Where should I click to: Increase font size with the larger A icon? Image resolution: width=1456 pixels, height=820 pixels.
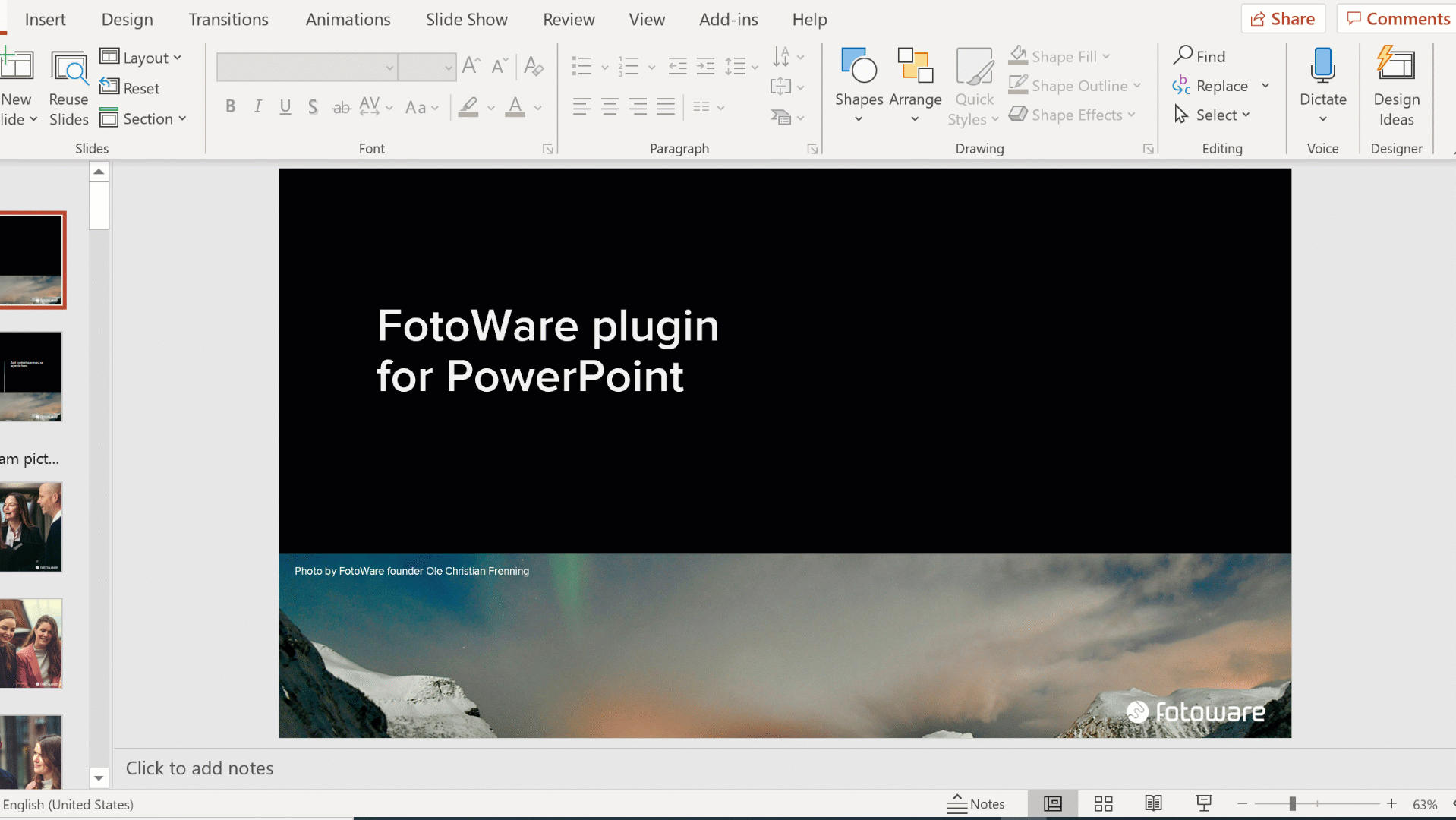click(471, 66)
